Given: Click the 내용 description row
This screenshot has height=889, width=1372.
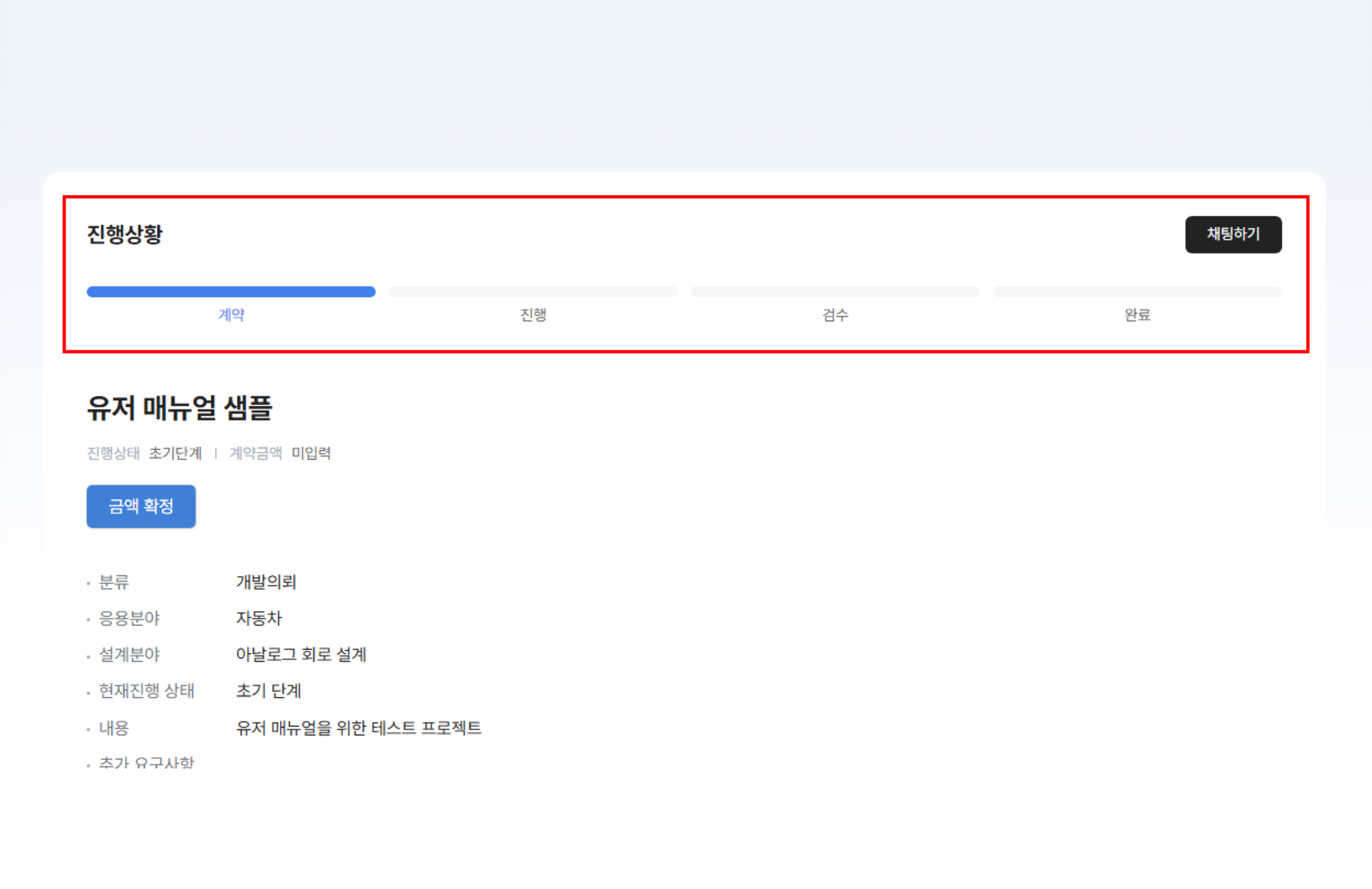Looking at the screenshot, I should point(114,728).
